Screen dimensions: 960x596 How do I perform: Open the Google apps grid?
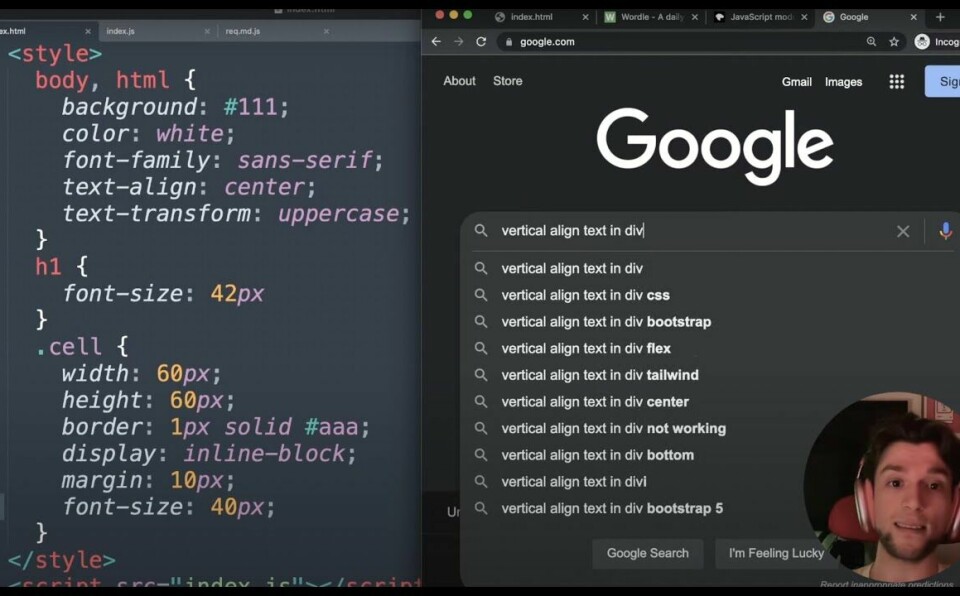click(x=896, y=81)
